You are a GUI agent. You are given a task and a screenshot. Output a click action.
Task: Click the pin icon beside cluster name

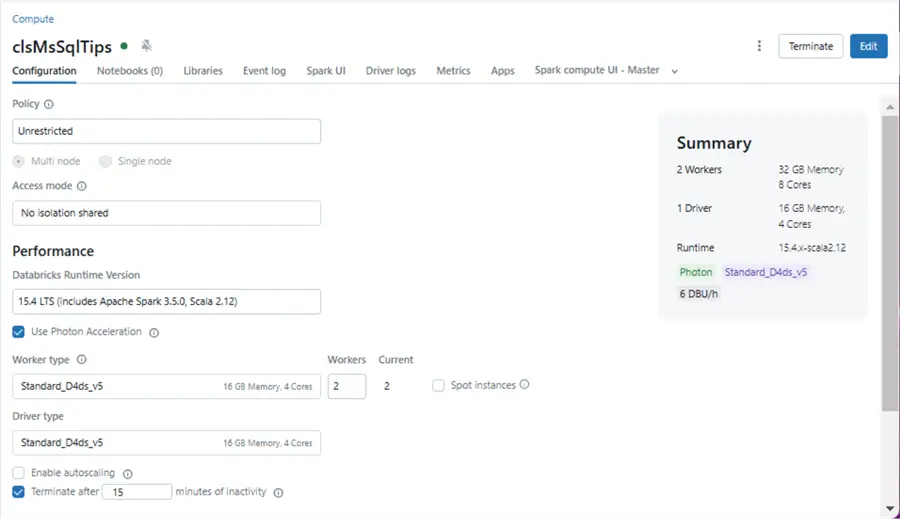pos(147,46)
